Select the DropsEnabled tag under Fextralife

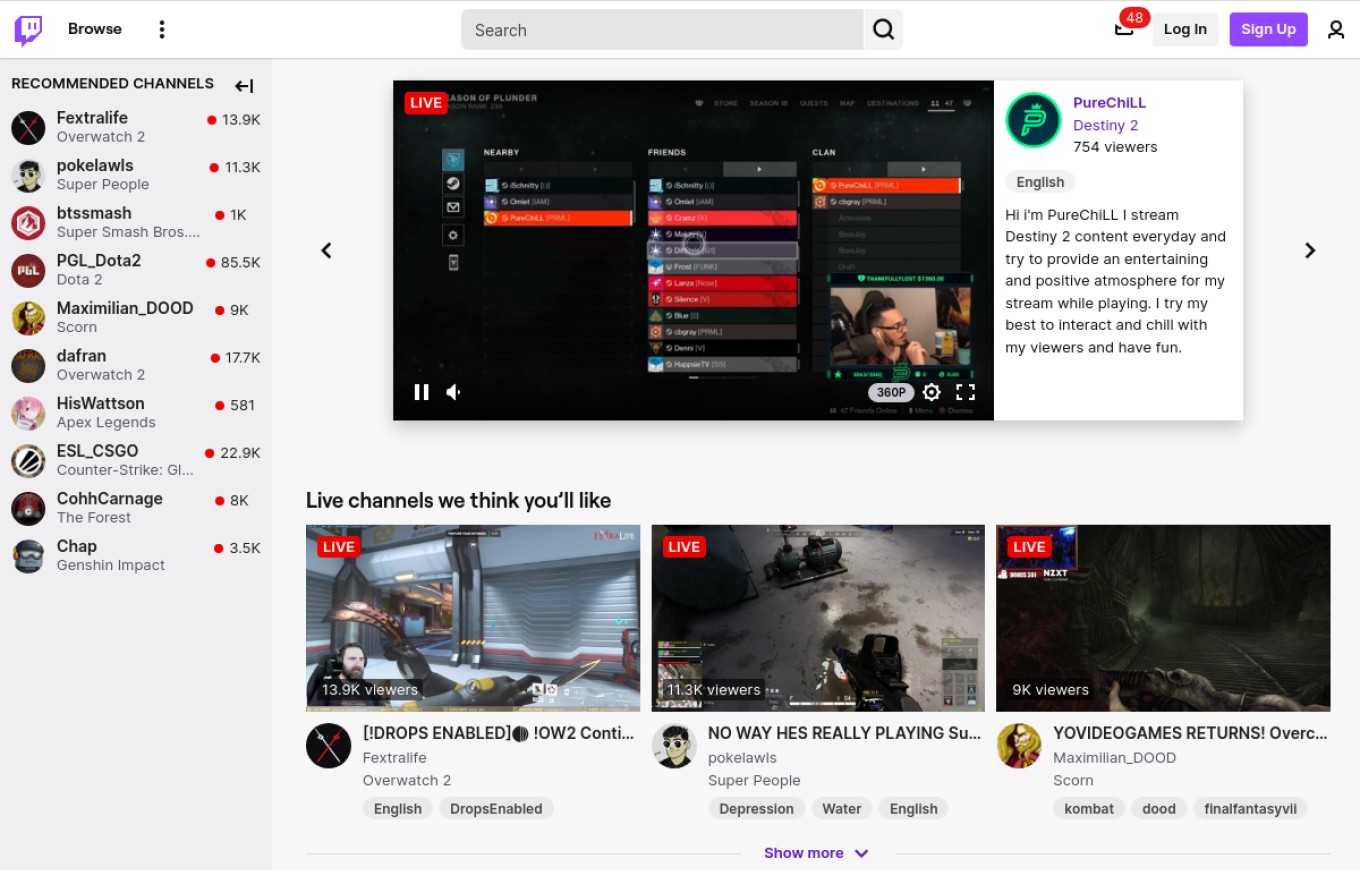pyautogui.click(x=496, y=809)
